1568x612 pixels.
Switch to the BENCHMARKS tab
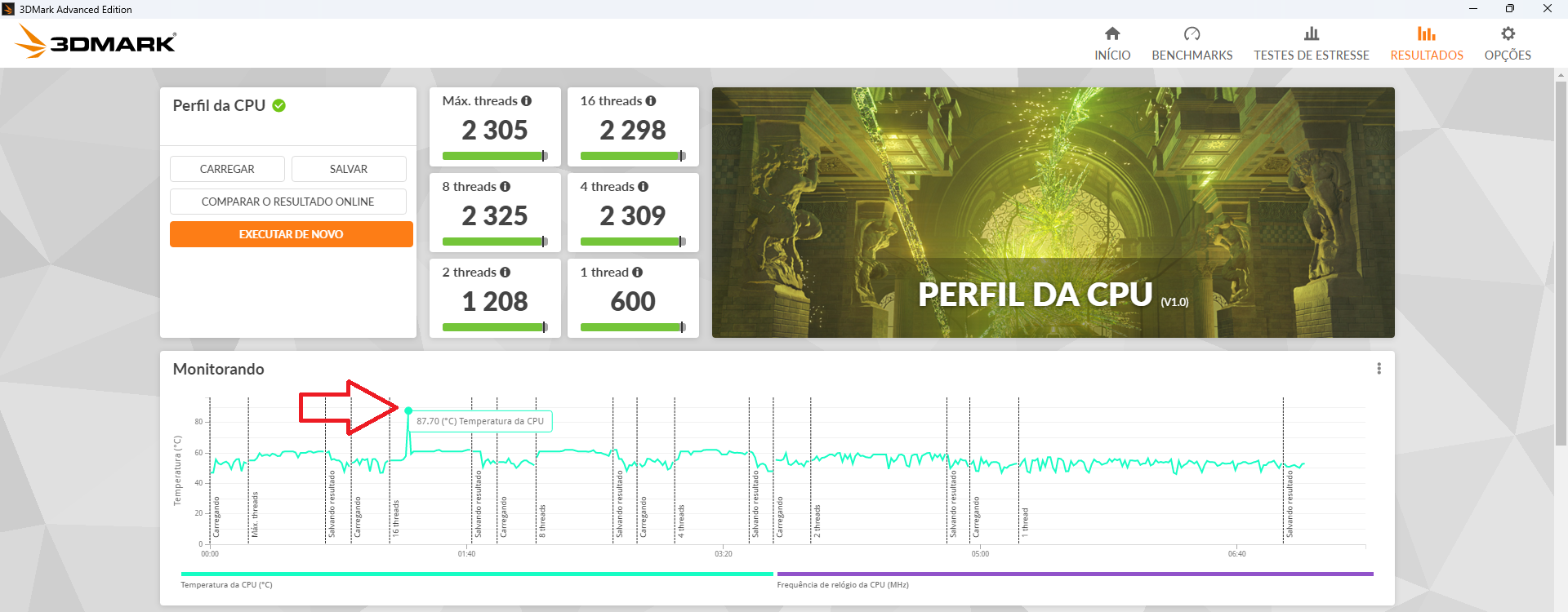click(1192, 44)
